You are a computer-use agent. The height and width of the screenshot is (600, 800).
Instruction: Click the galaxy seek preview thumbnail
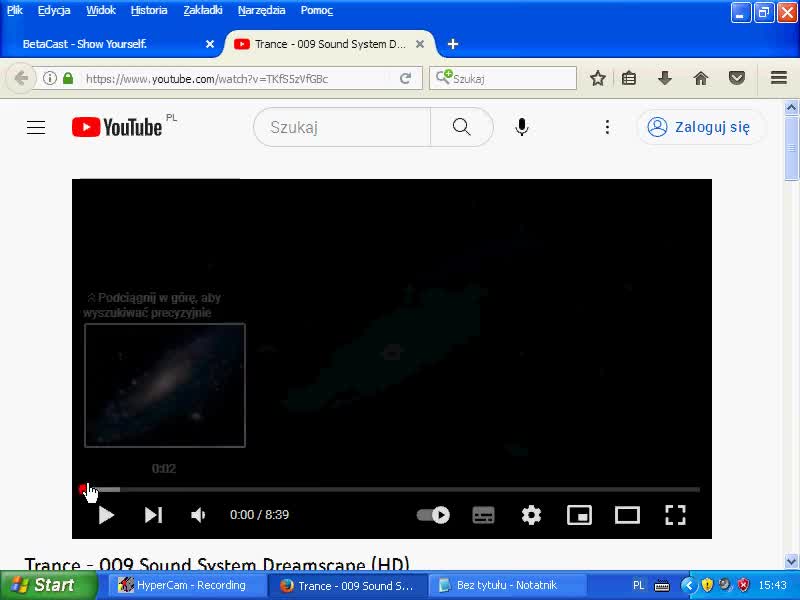(165, 385)
